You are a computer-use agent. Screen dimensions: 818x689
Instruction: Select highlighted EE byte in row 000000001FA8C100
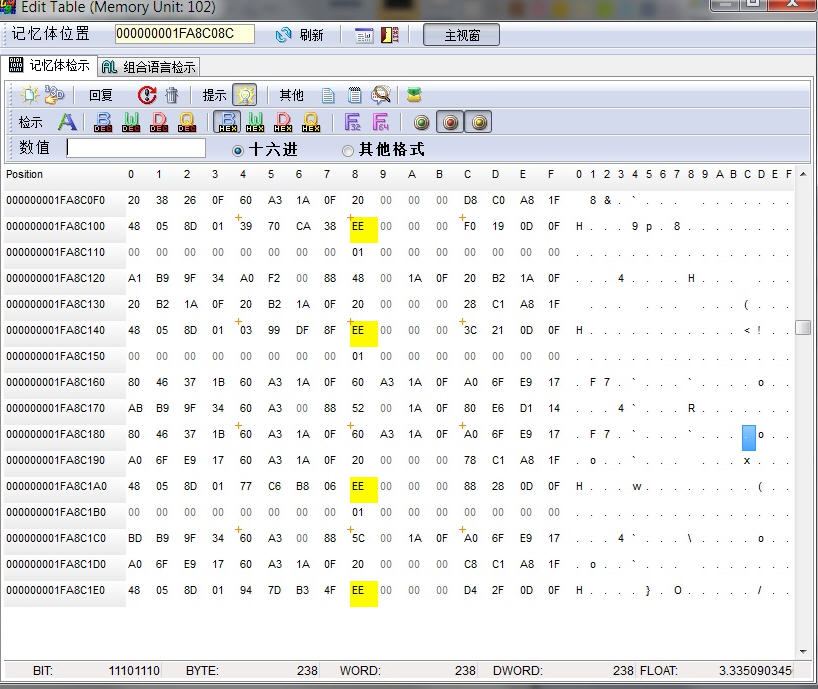click(x=363, y=227)
